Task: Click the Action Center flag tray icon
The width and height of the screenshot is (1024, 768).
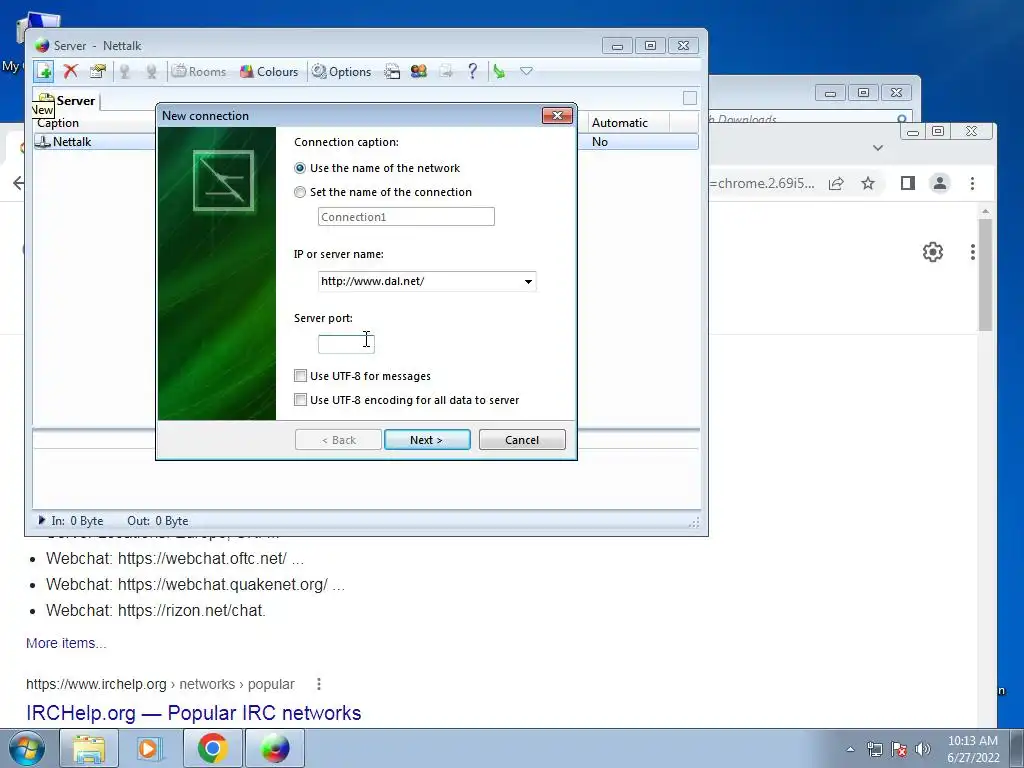Action: 899,749
